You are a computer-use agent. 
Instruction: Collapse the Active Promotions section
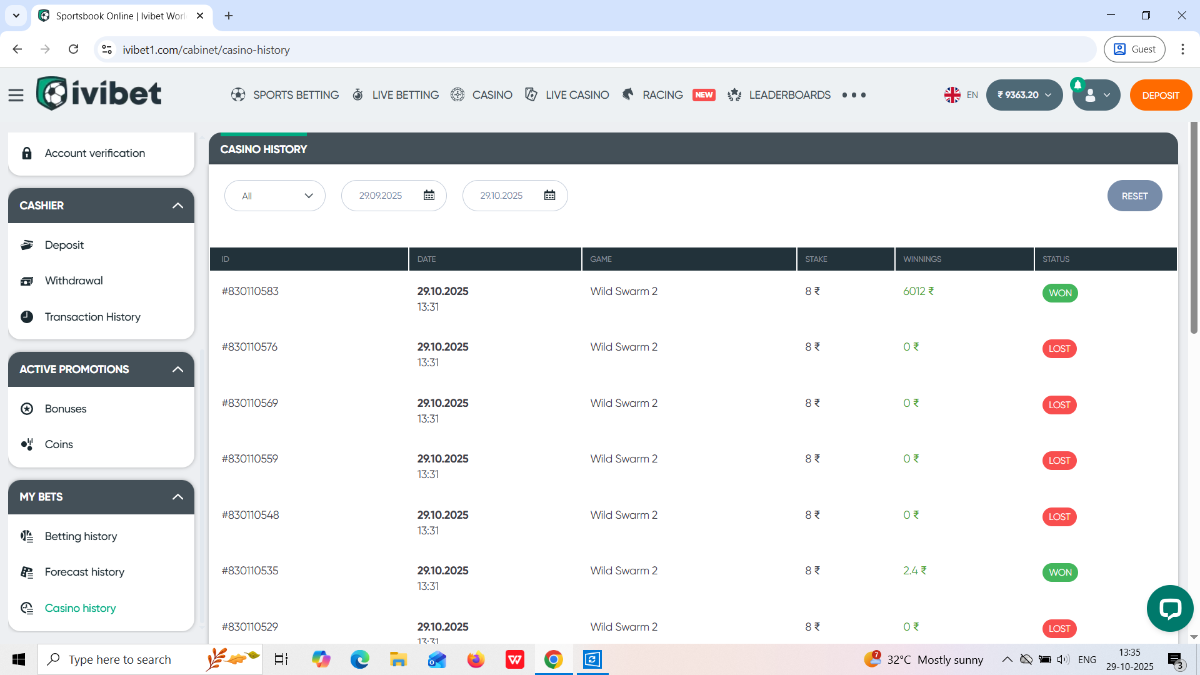click(177, 369)
